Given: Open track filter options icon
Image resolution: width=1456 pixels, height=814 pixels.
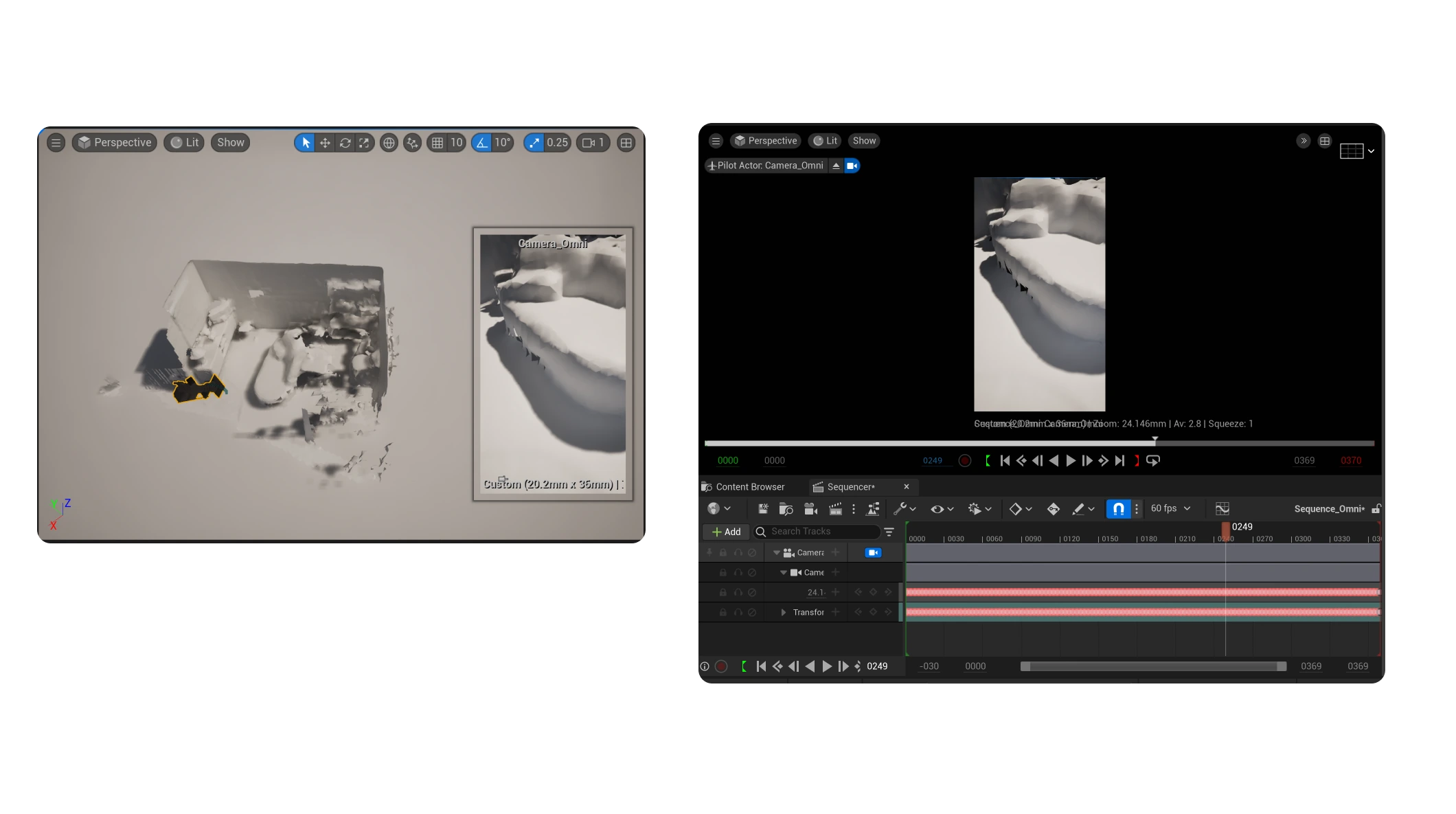Looking at the screenshot, I should click(889, 532).
